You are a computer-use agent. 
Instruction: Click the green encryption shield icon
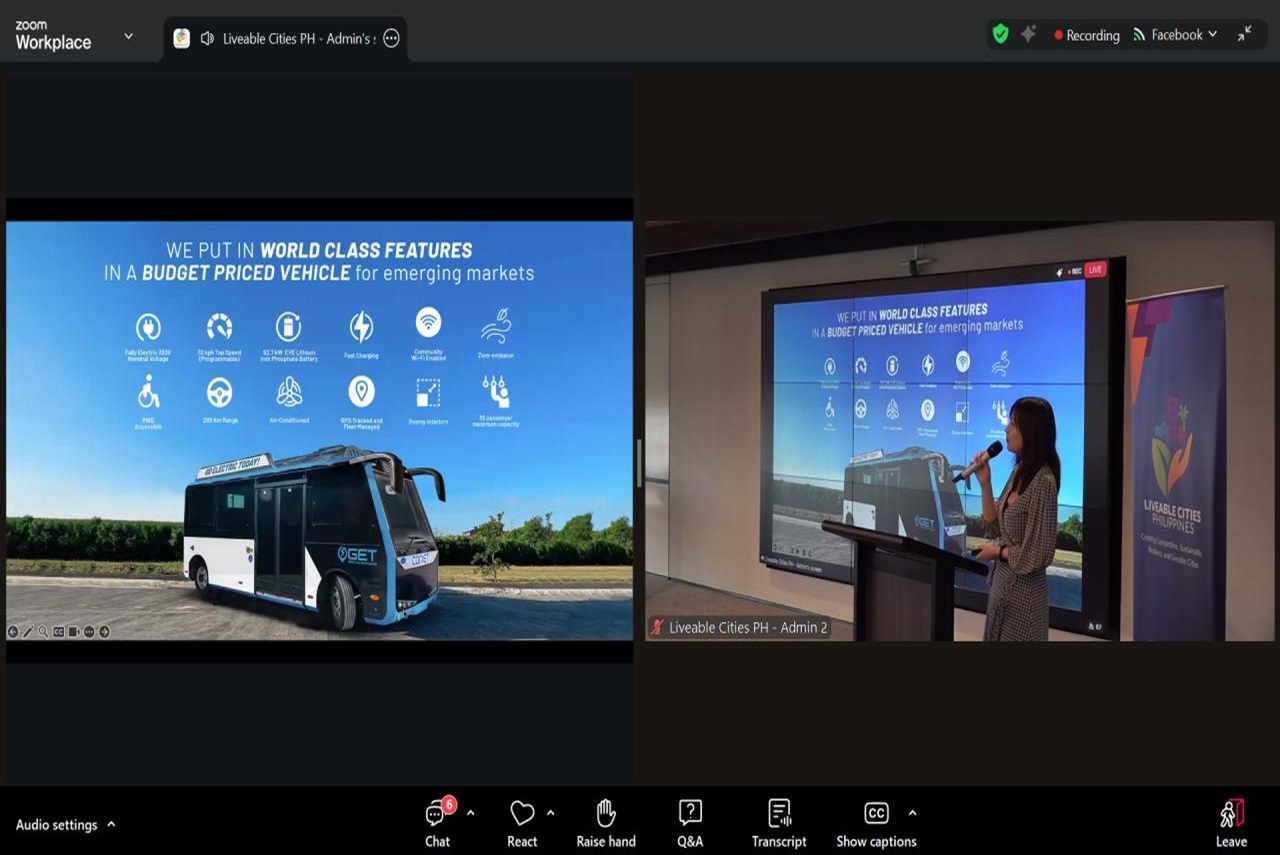tap(1000, 34)
